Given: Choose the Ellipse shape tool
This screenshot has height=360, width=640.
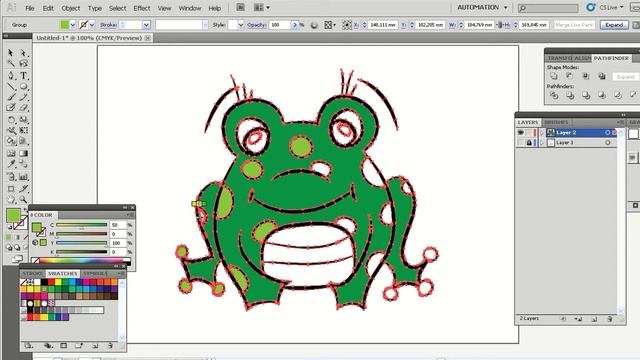Looking at the screenshot, I should pos(23,87).
